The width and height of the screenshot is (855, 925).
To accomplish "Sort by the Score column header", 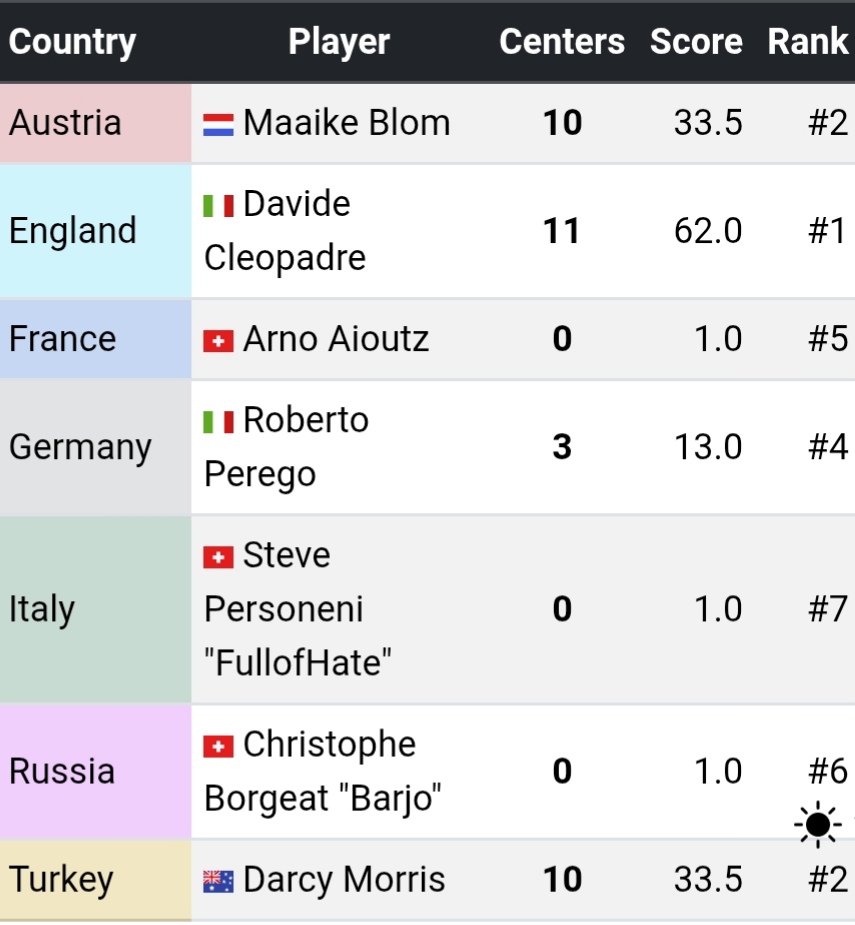I will tap(696, 42).
